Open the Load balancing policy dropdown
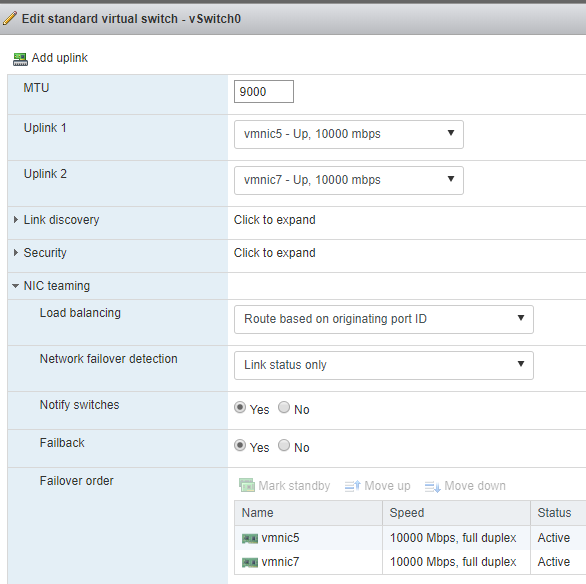 384,319
